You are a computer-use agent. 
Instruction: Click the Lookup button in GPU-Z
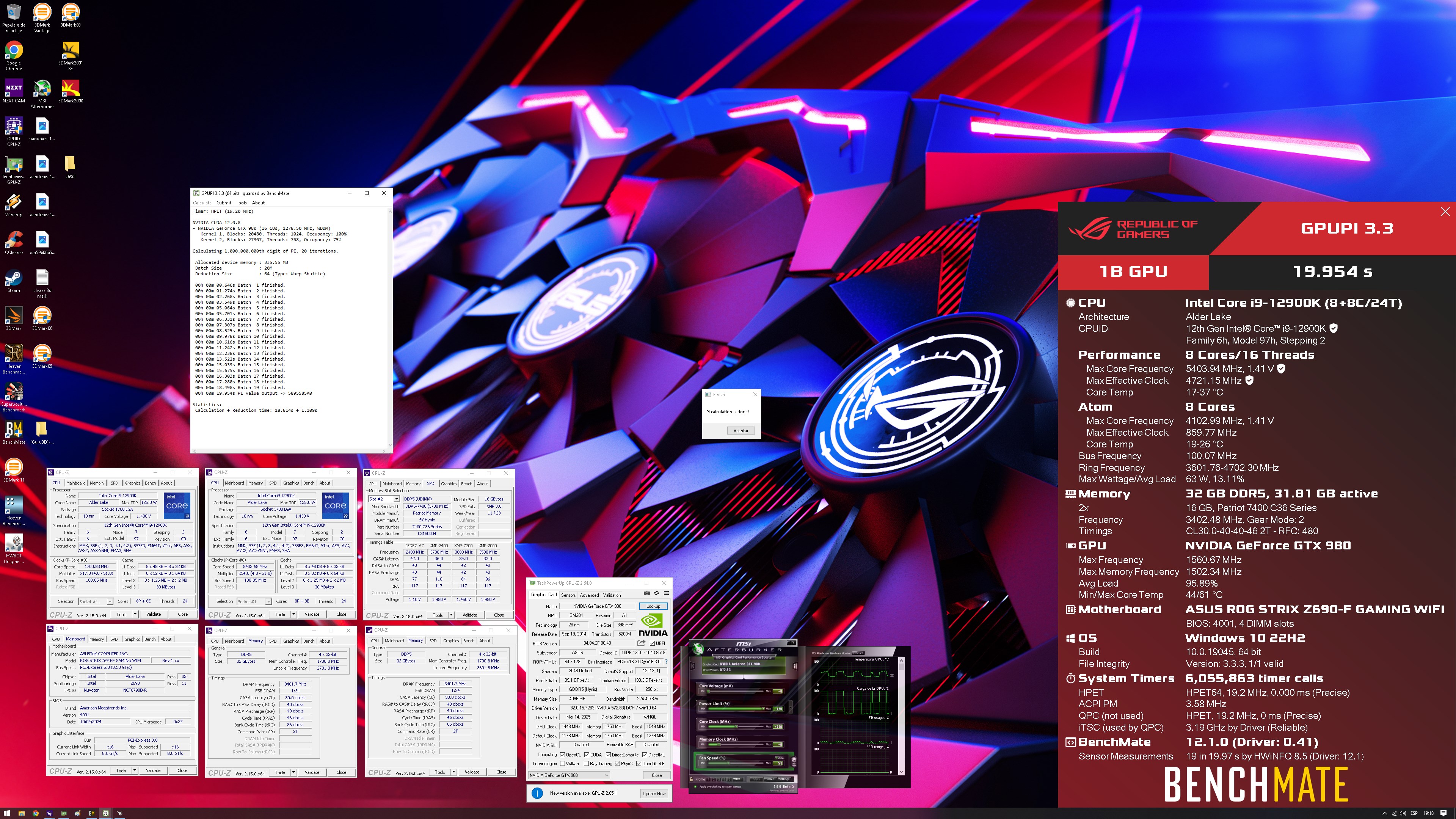coord(653,607)
